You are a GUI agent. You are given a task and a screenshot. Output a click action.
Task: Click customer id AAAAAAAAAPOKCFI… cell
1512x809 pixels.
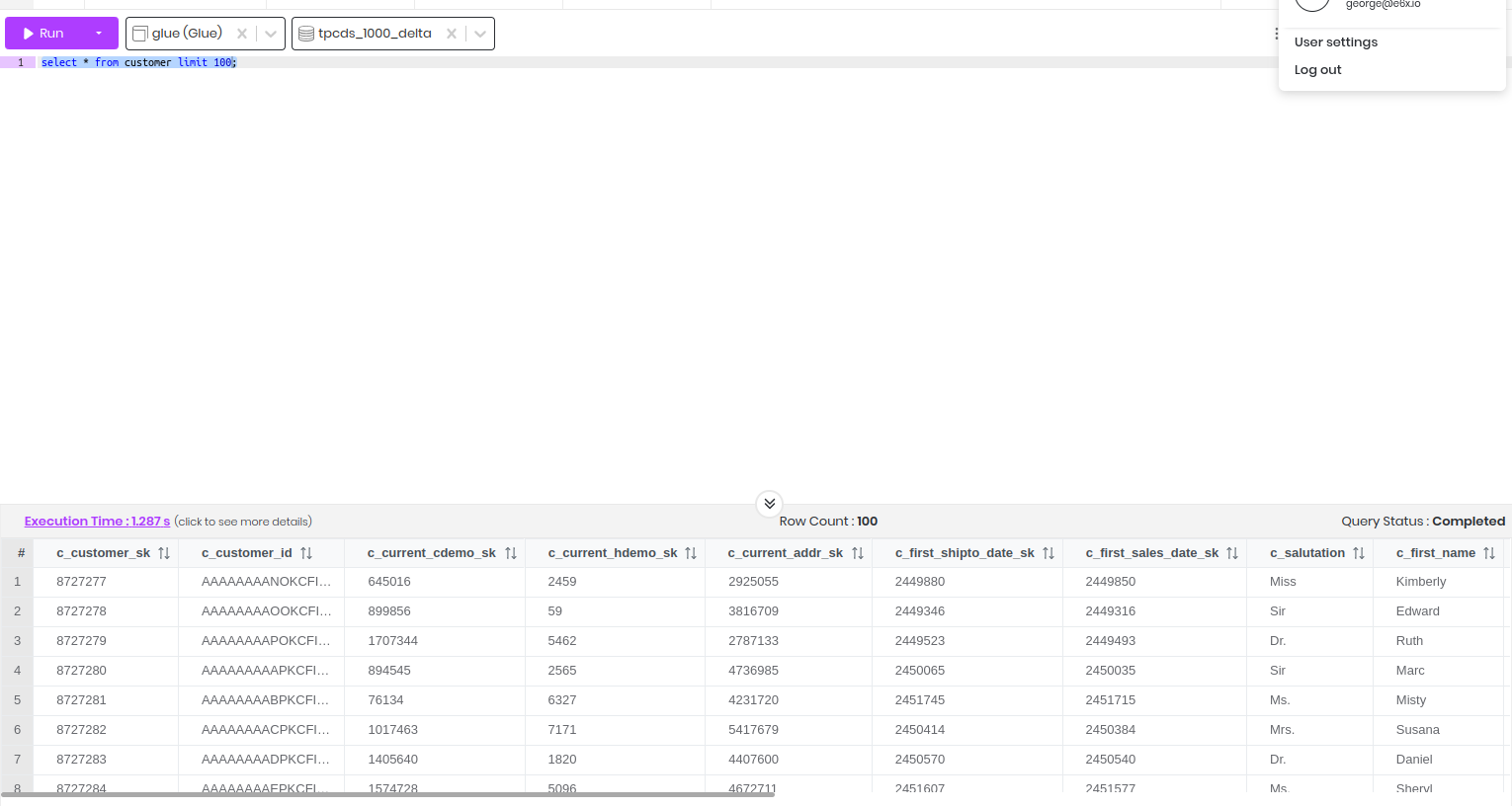tap(266, 641)
